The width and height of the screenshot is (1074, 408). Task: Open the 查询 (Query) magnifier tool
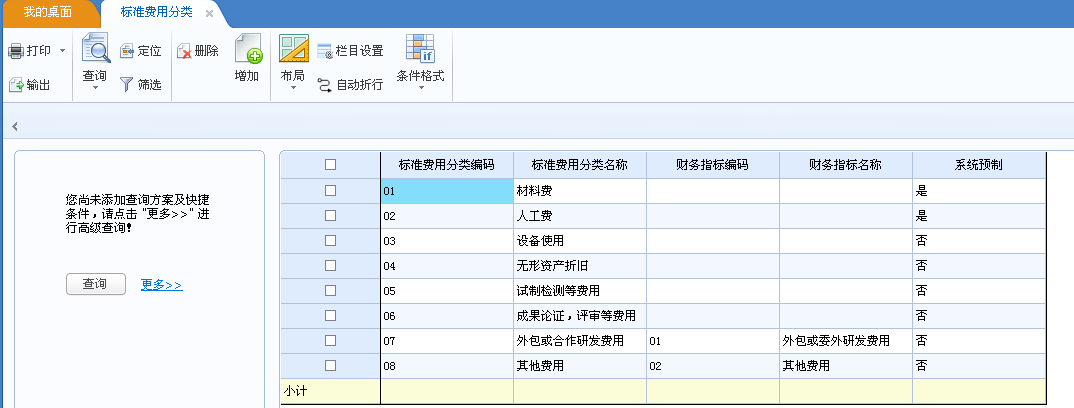click(x=95, y=49)
